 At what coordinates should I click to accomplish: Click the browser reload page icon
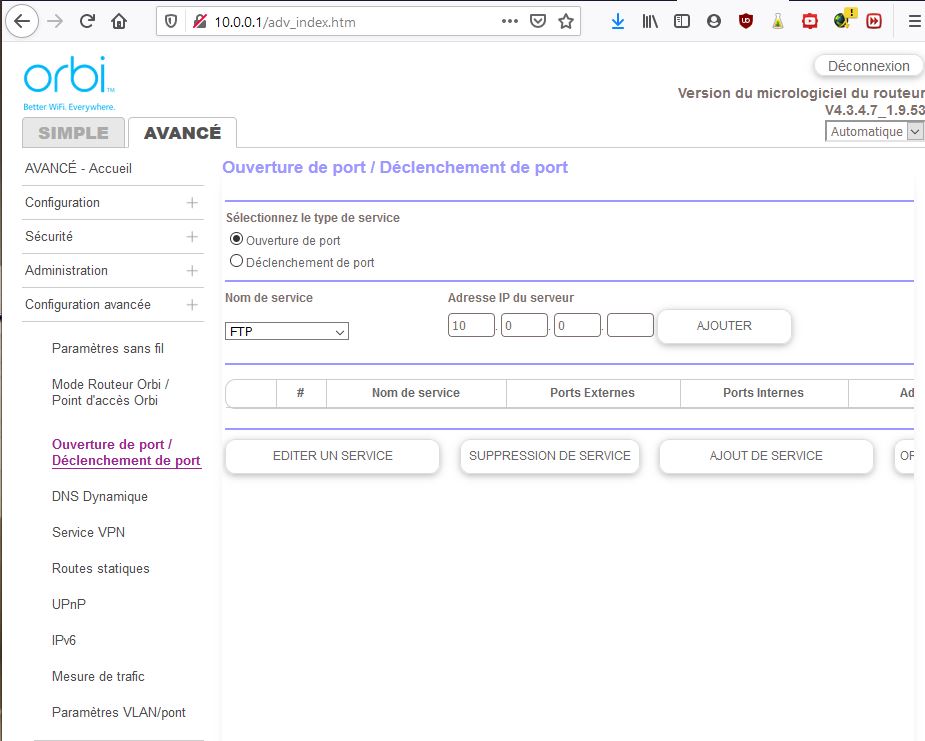click(87, 21)
